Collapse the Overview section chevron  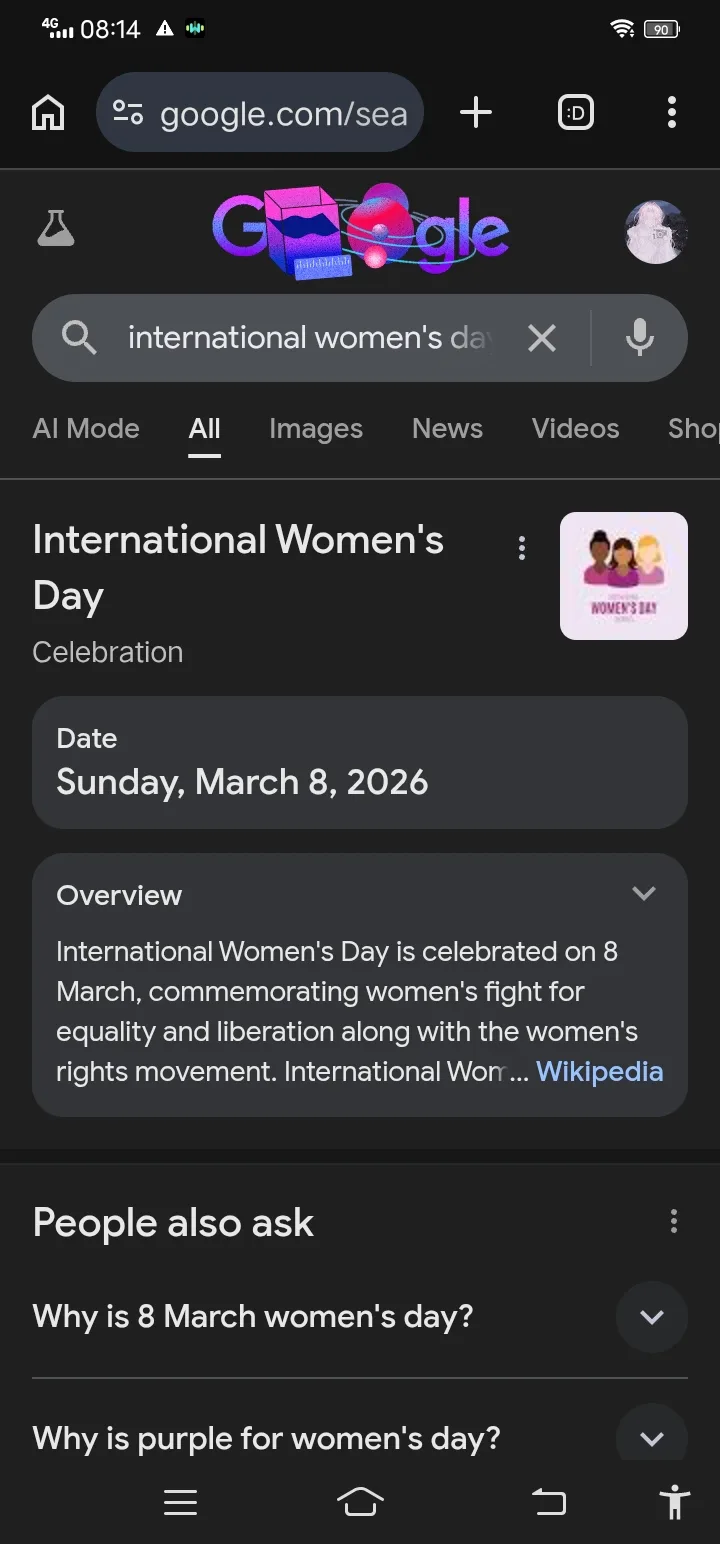click(644, 894)
